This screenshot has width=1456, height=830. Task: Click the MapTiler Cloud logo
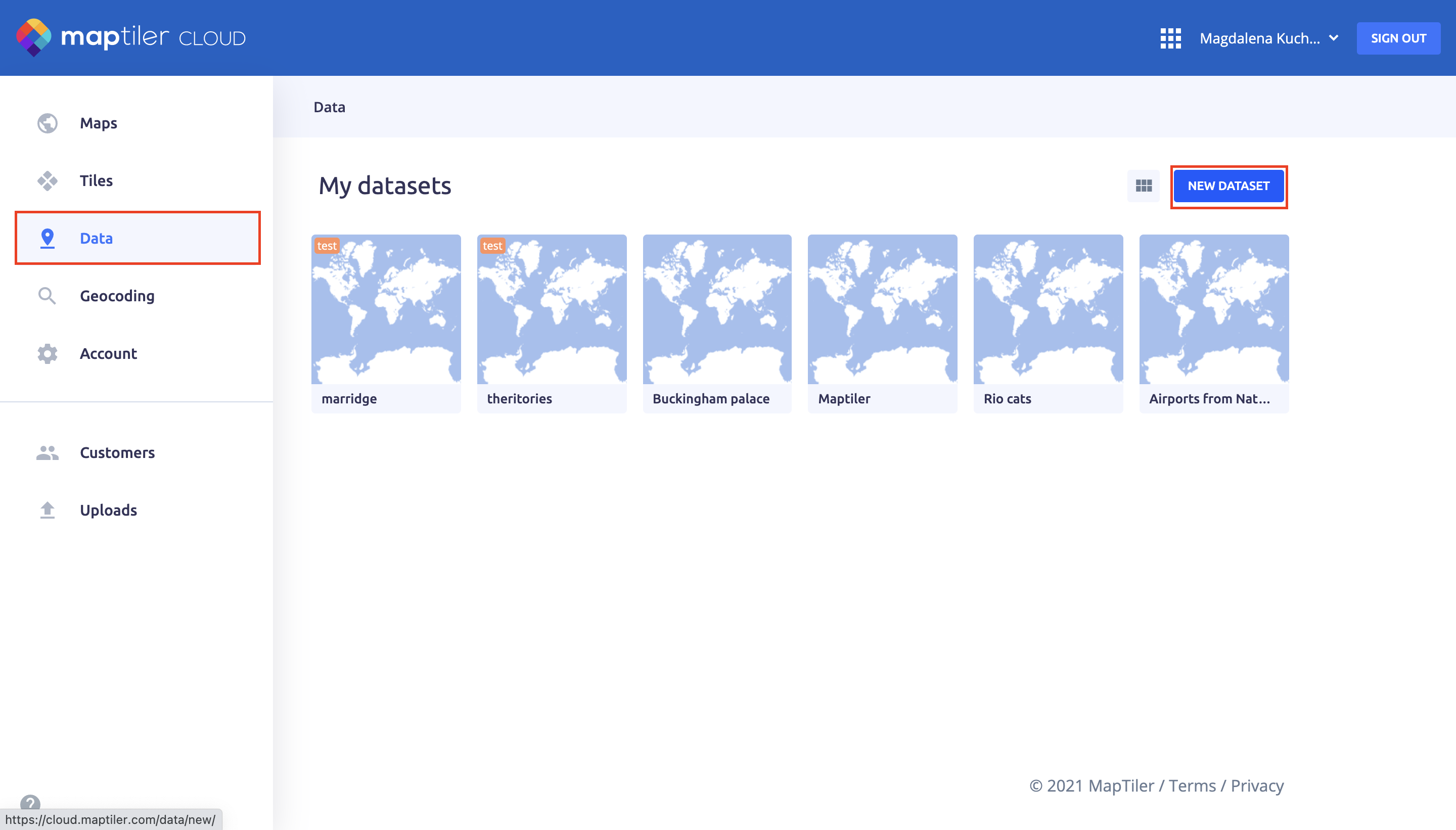click(130, 37)
